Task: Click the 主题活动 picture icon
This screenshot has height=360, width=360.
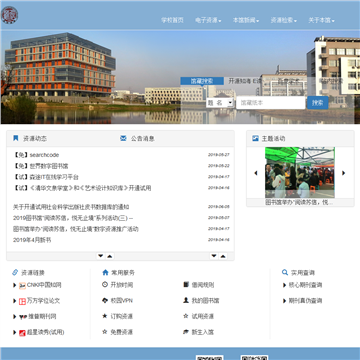Action: (255, 138)
